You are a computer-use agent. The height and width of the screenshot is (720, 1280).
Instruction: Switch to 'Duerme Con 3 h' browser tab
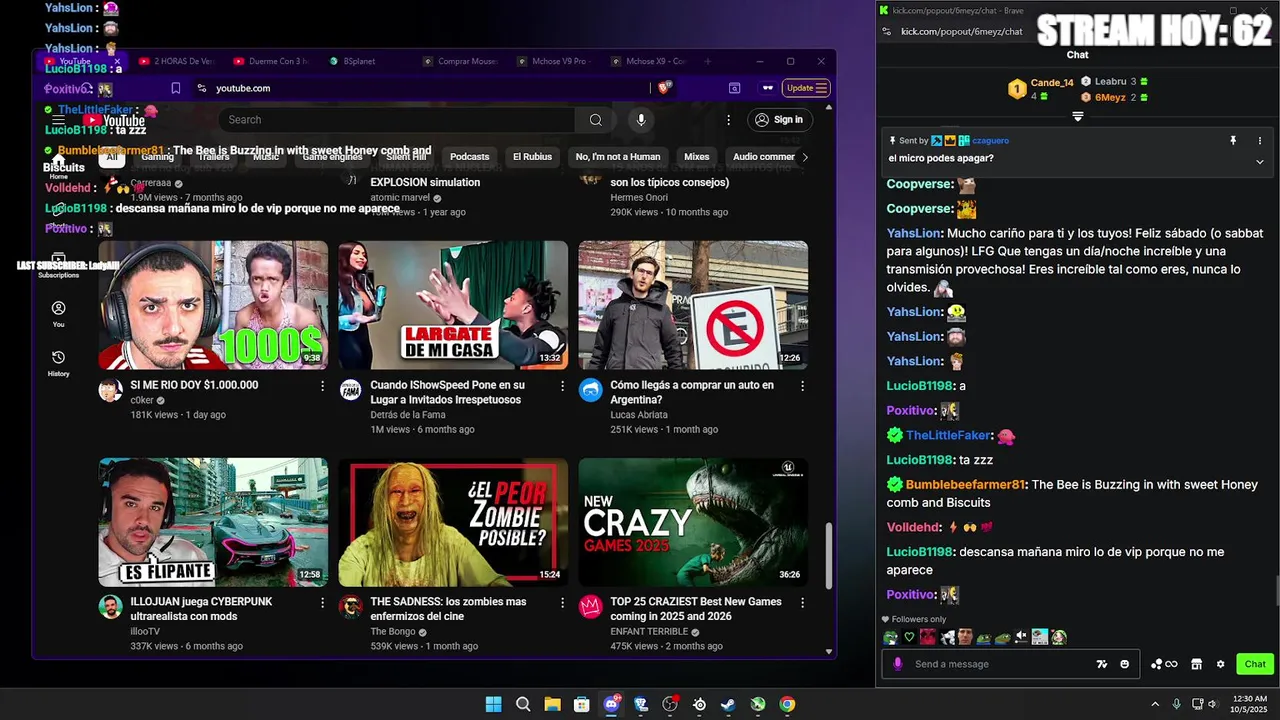(x=272, y=61)
